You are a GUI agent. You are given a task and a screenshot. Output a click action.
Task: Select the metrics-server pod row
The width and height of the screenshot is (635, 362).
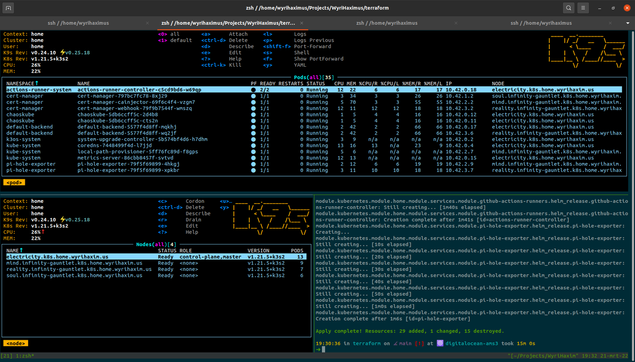click(314, 158)
